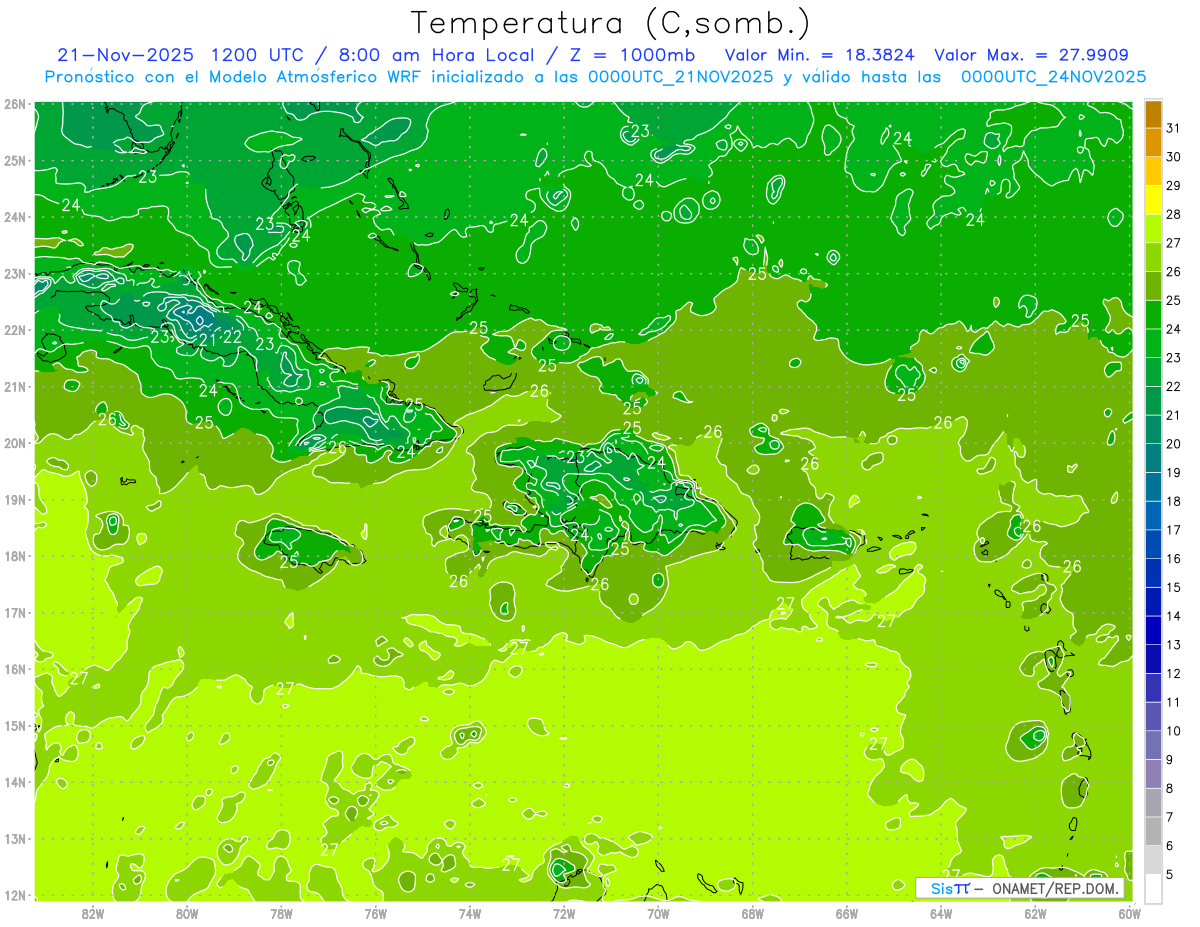Image resolution: width=1200 pixels, height=927 pixels.
Task: Click the '80W' longitude axis label
Action: 187,913
